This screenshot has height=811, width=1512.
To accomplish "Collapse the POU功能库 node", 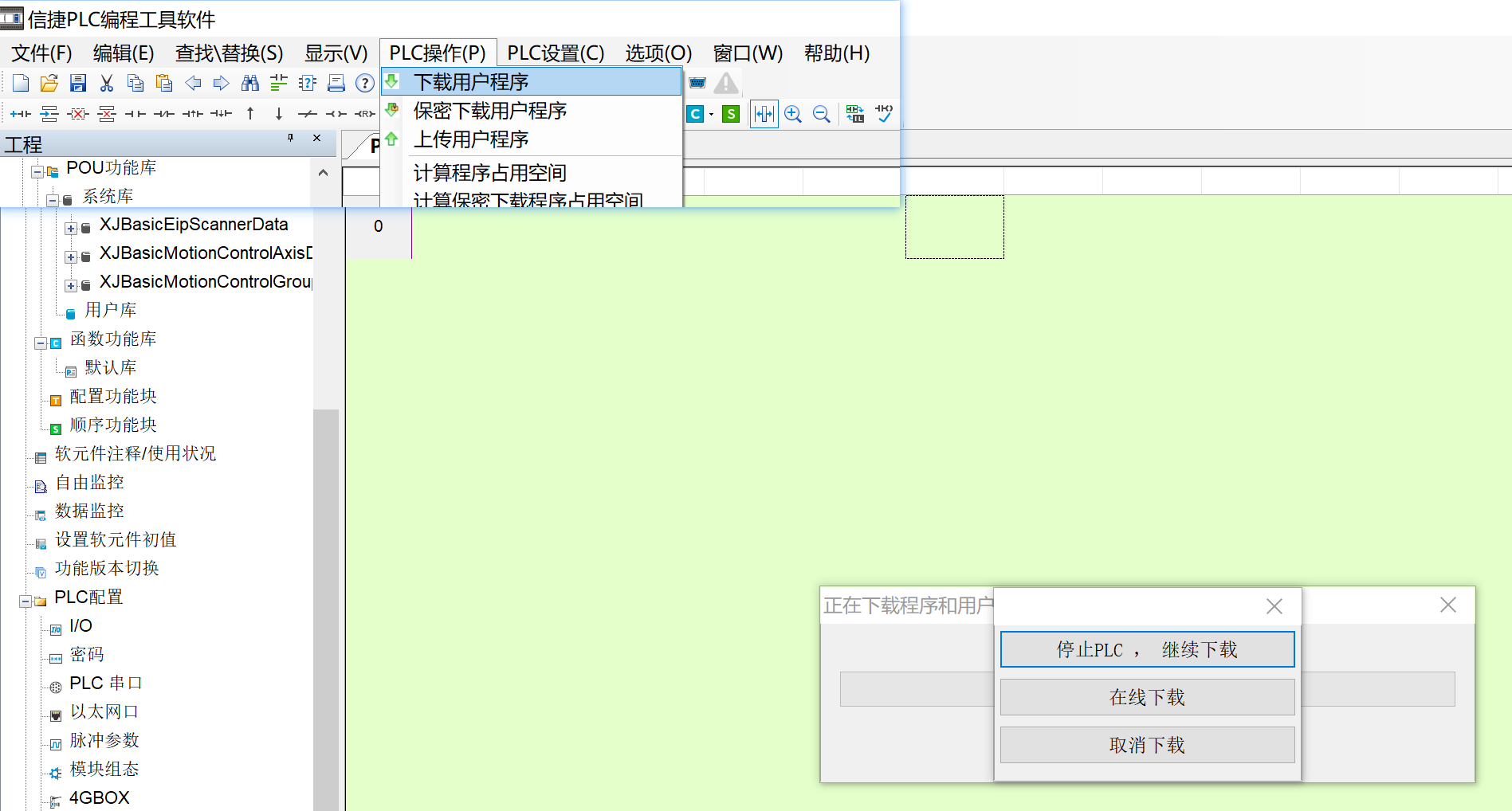I will coord(37,172).
